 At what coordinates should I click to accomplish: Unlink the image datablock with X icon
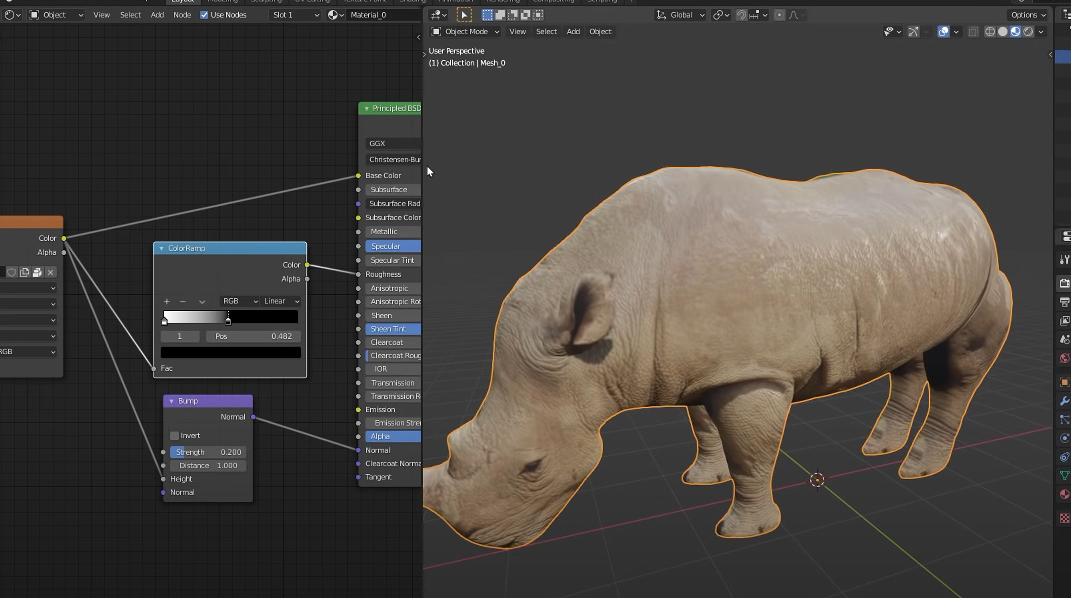click(x=51, y=272)
